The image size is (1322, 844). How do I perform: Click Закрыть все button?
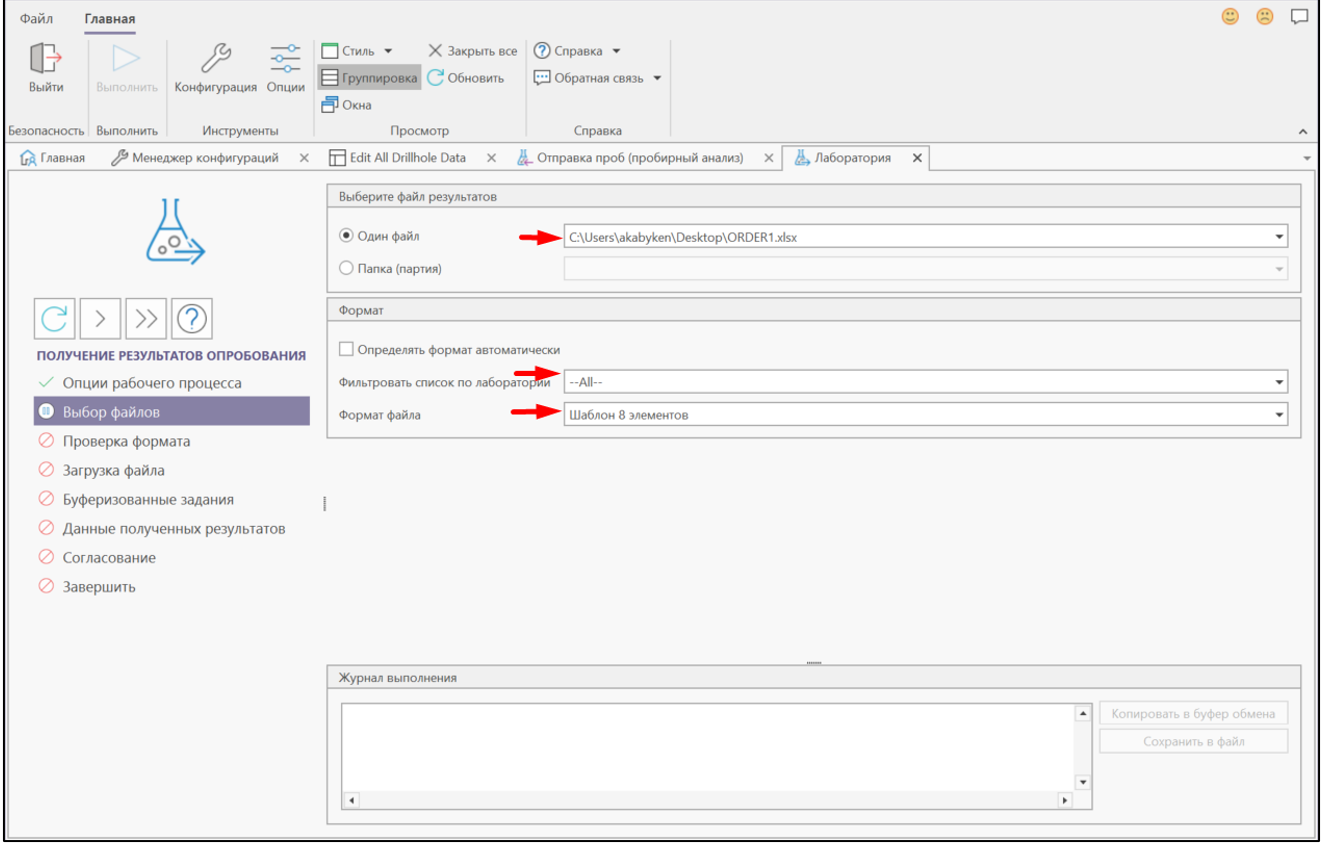pyautogui.click(x=473, y=51)
